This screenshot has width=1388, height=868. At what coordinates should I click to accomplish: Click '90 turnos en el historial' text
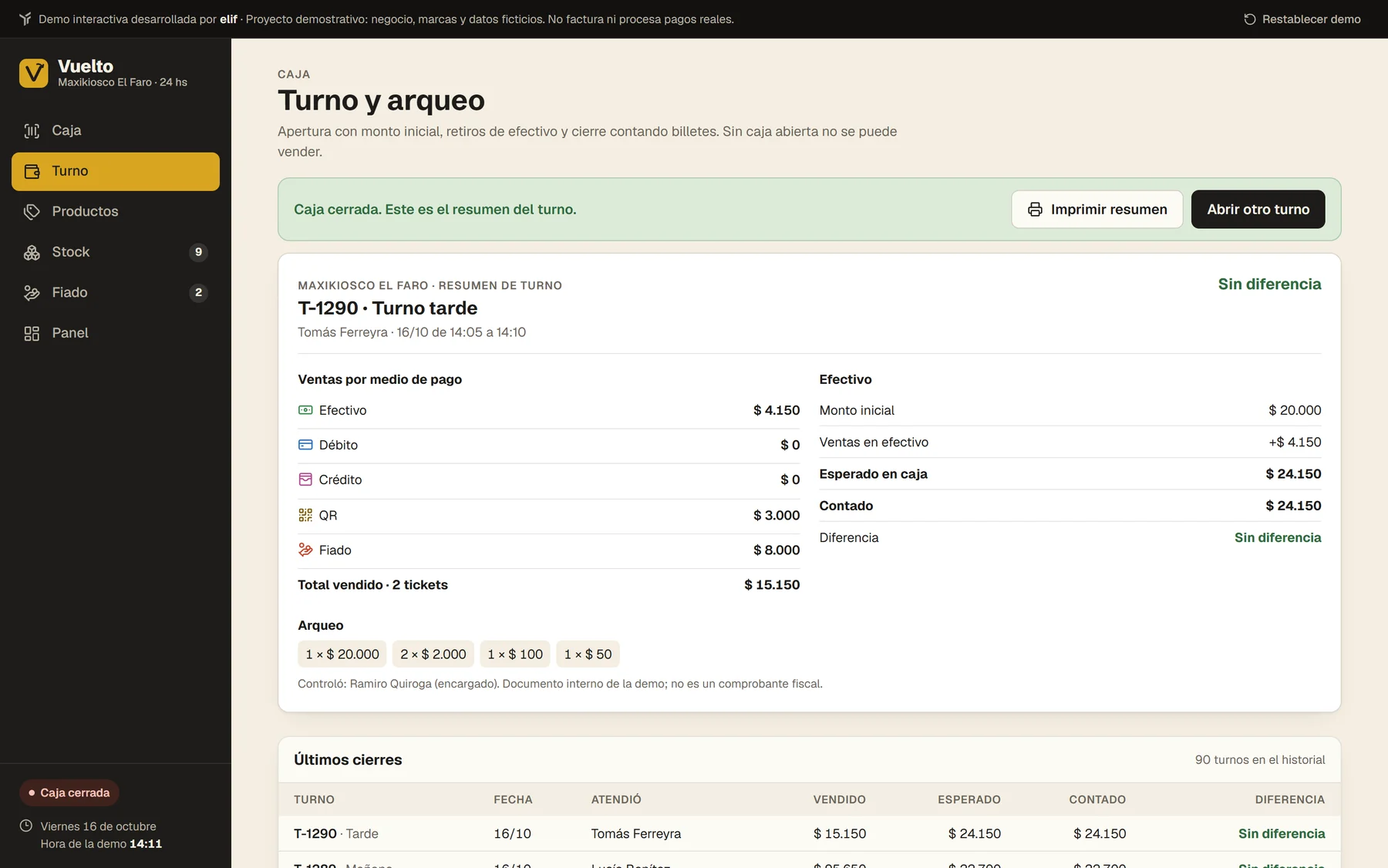pos(1260,760)
